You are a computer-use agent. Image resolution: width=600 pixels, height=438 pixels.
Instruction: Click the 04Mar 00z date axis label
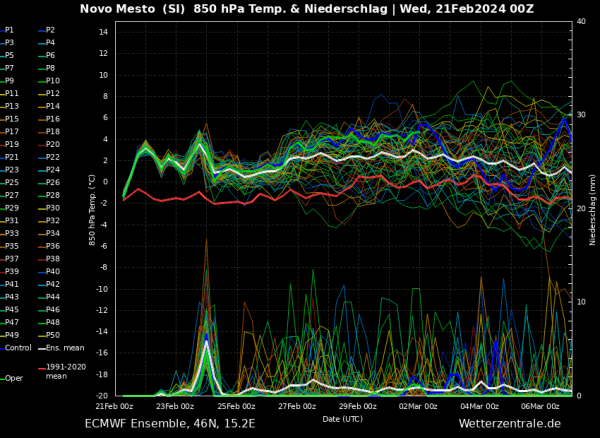[x=479, y=406]
